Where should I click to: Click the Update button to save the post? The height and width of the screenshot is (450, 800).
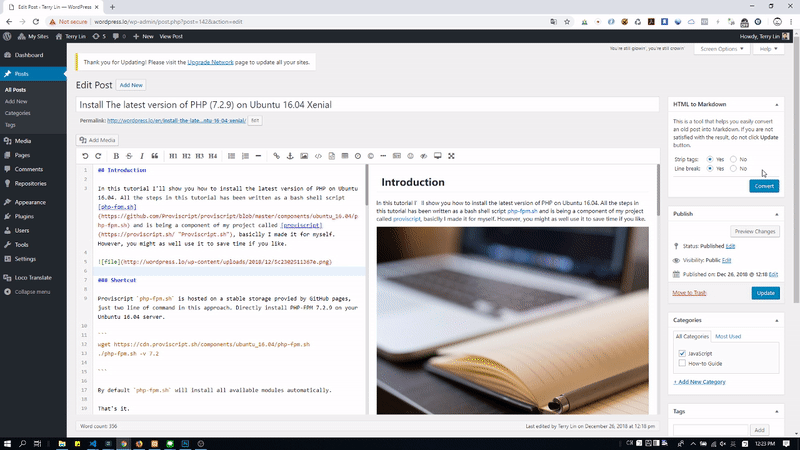tap(765, 293)
